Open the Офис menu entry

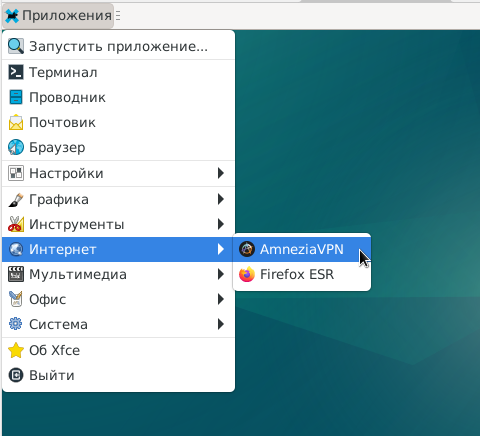click(x=118, y=299)
